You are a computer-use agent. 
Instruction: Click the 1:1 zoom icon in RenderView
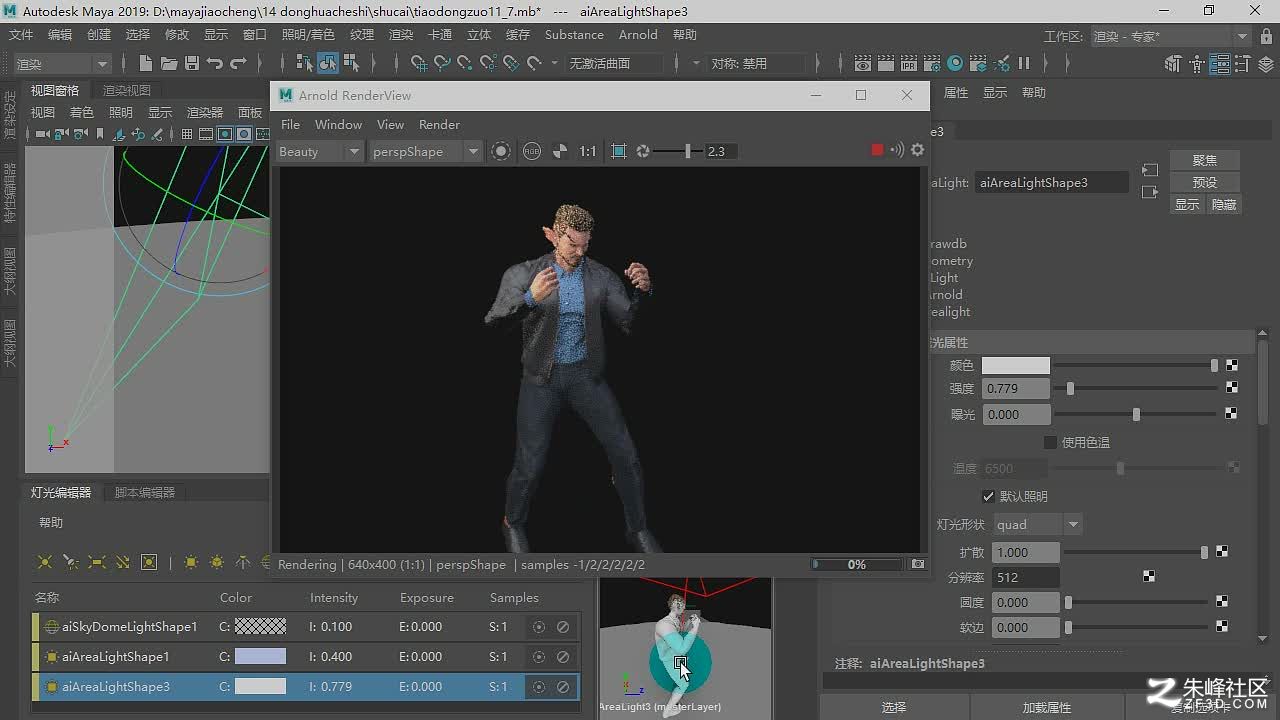[x=588, y=151]
